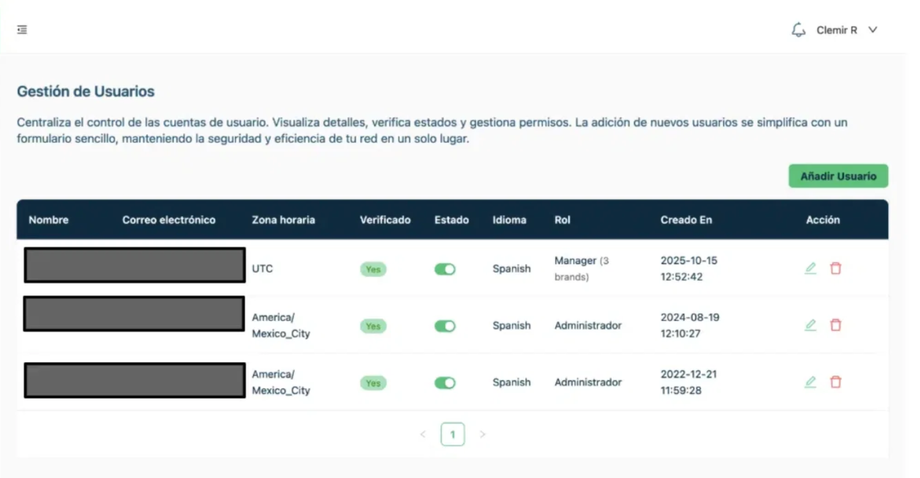The width and height of the screenshot is (920, 478).
Task: Delete the user created 2024-08-19
Action: click(836, 325)
